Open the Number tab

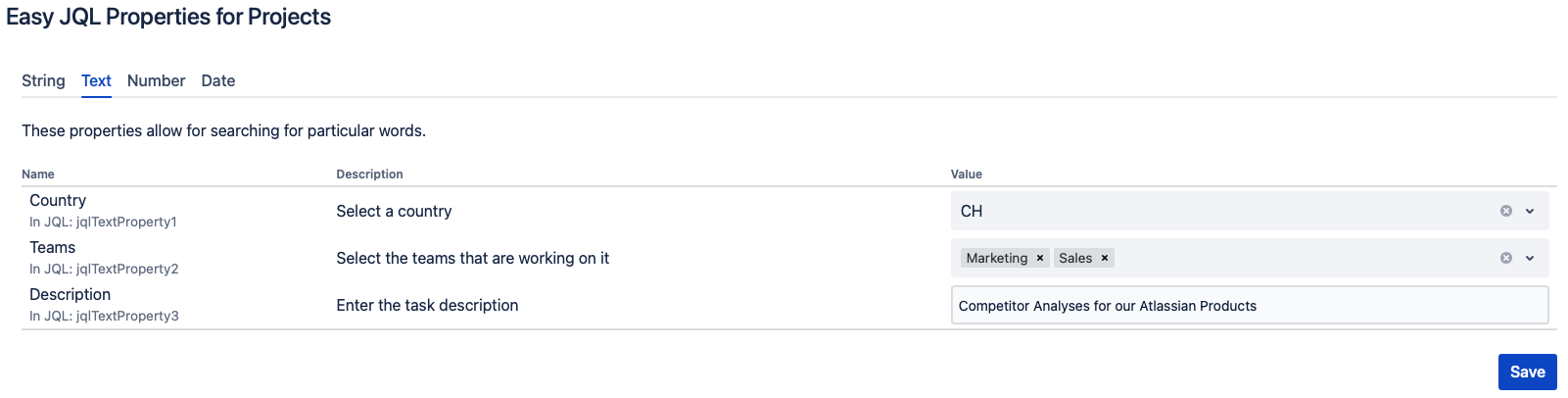(156, 80)
